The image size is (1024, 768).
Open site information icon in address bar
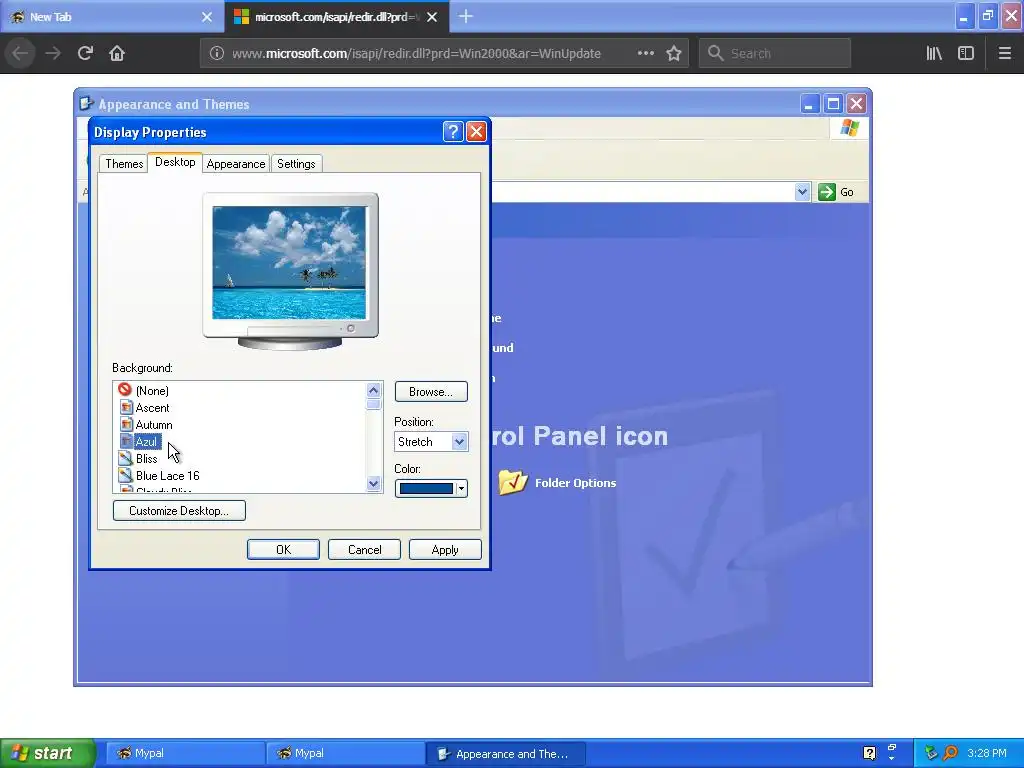217,54
